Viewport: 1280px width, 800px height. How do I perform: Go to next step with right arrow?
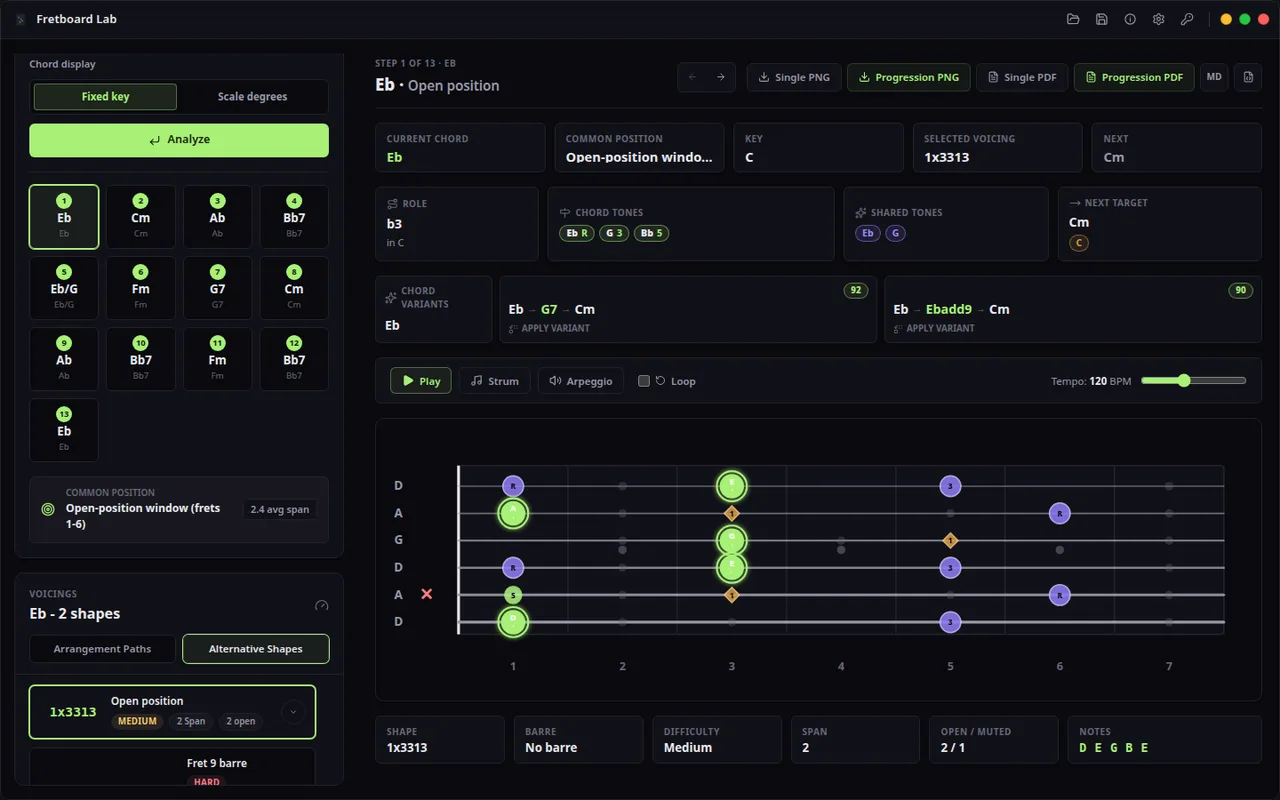click(721, 77)
